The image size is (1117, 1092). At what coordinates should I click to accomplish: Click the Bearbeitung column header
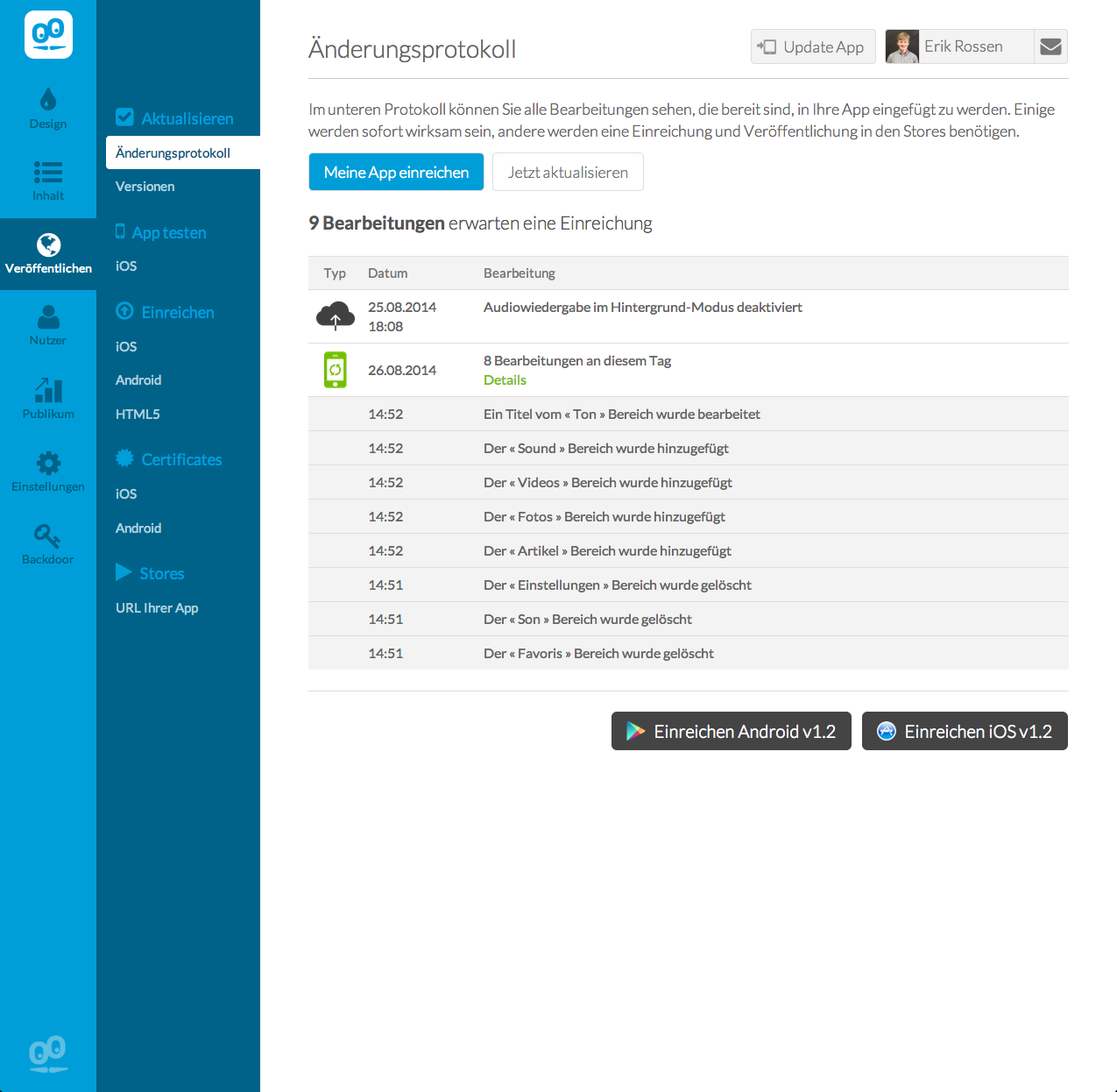pos(520,273)
